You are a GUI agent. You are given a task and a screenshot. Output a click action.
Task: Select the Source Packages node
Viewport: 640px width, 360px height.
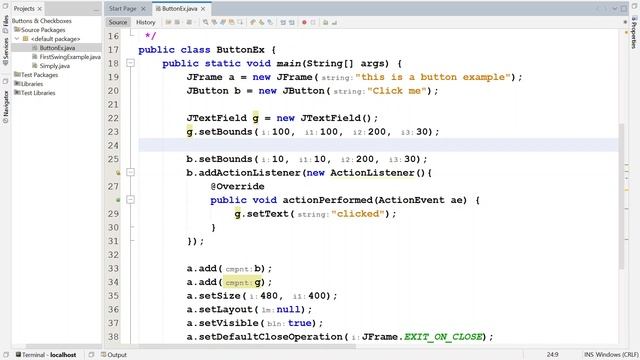coord(43,30)
